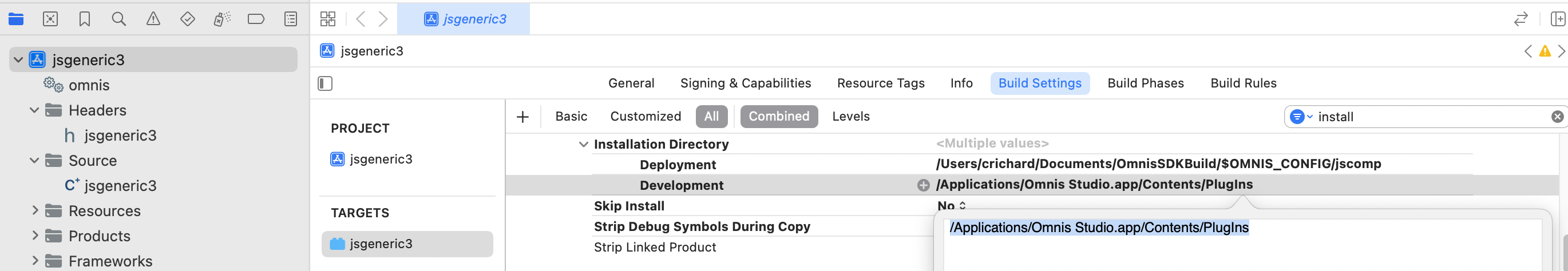Expand the Resources folder
1568x271 pixels.
click(35, 211)
